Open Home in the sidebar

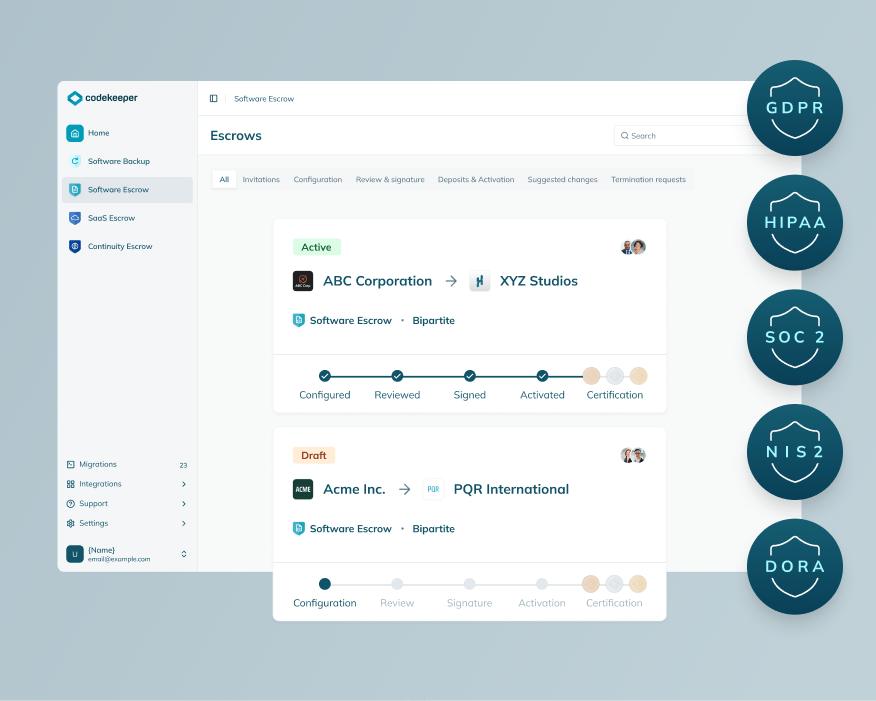click(x=127, y=133)
